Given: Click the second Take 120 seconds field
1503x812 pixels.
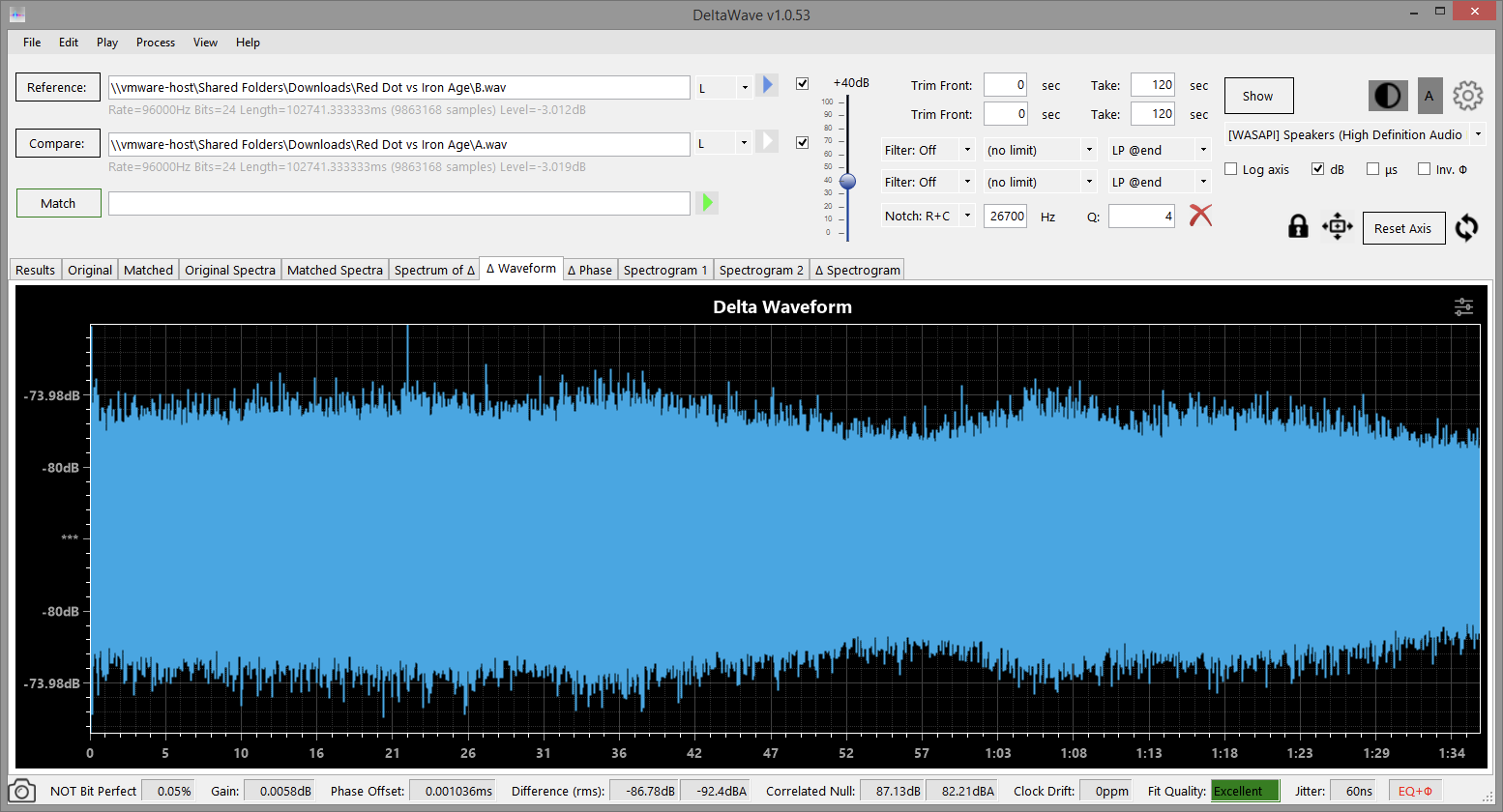Looking at the screenshot, I should pos(1152,114).
